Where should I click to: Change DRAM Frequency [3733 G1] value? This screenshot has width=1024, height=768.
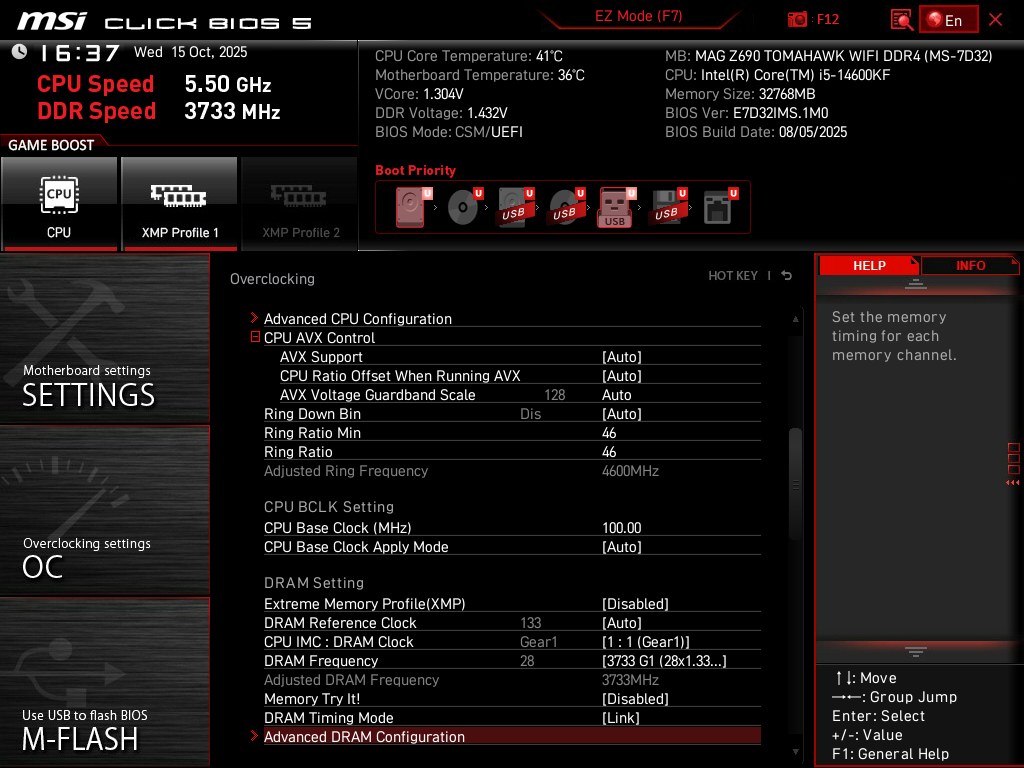[x=664, y=661]
